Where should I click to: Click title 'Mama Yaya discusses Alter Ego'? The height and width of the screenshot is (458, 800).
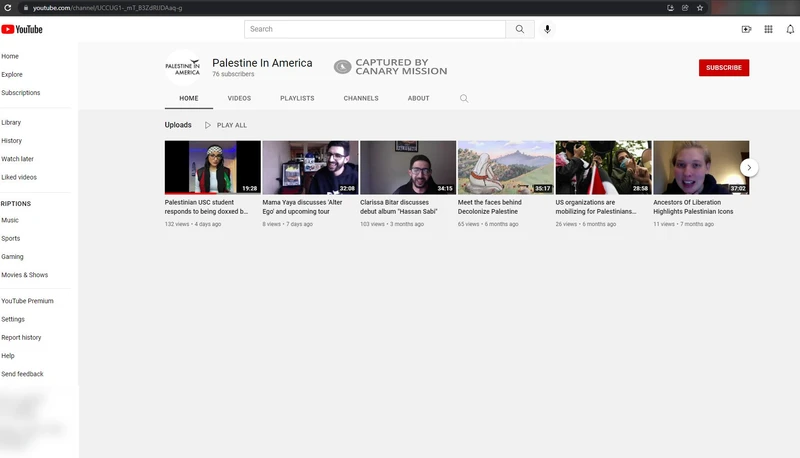(x=302, y=207)
